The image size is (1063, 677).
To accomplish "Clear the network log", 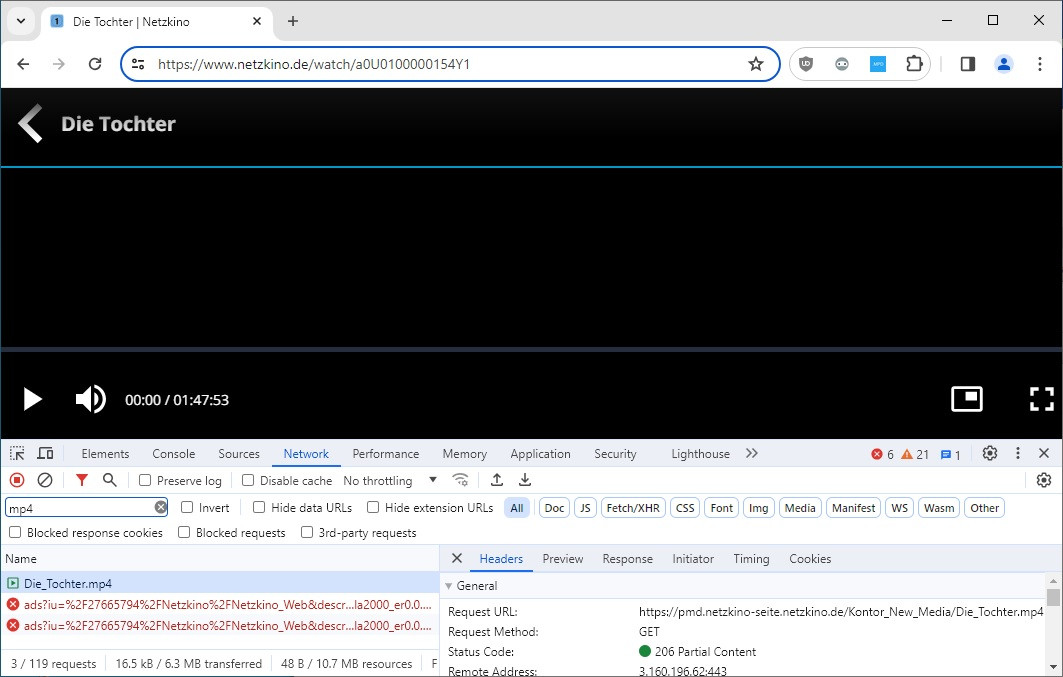I will pyautogui.click(x=45, y=481).
